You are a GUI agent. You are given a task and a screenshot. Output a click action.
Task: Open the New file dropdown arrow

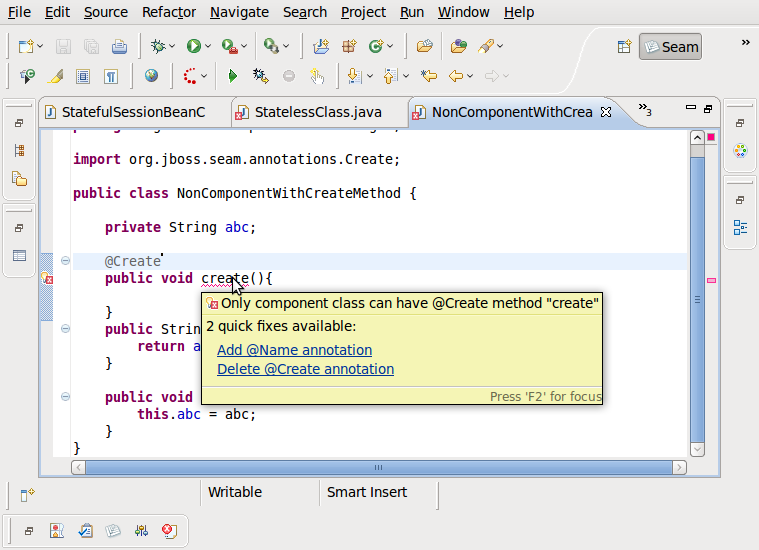click(40, 46)
